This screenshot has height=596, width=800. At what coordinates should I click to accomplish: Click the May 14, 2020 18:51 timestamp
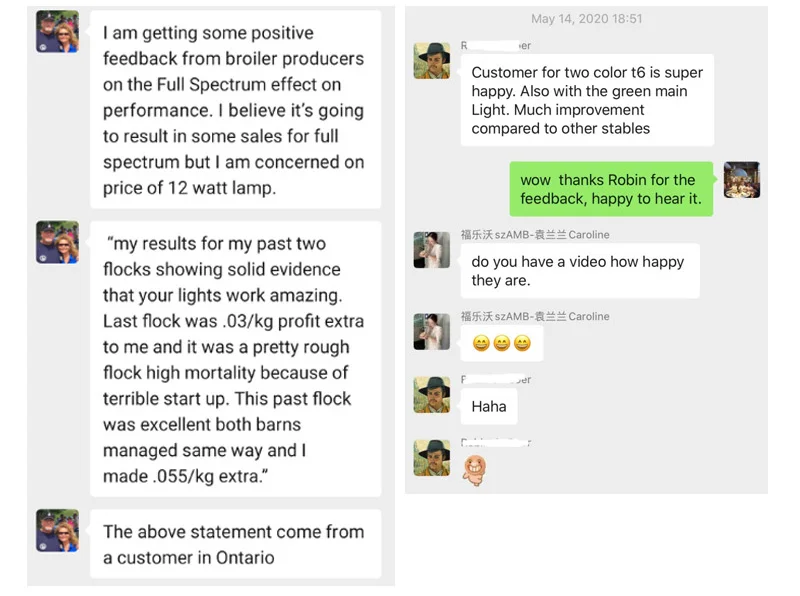(586, 19)
